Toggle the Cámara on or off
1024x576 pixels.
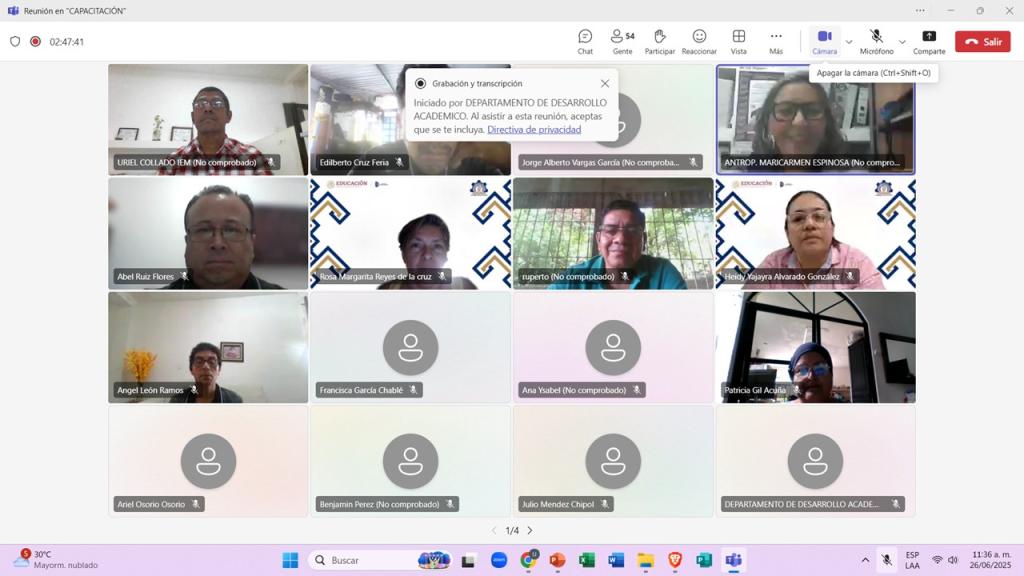tap(824, 41)
